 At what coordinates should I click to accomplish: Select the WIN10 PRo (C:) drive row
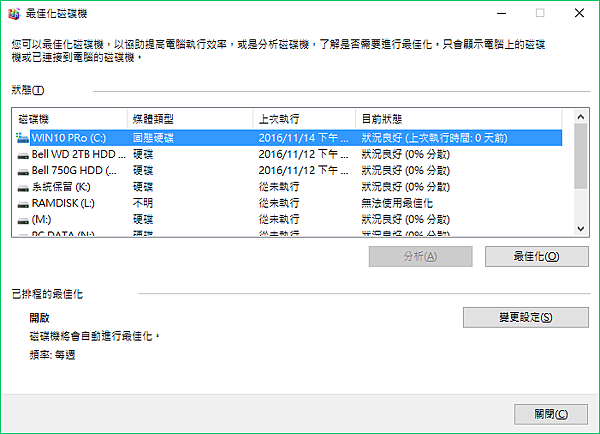289,138
